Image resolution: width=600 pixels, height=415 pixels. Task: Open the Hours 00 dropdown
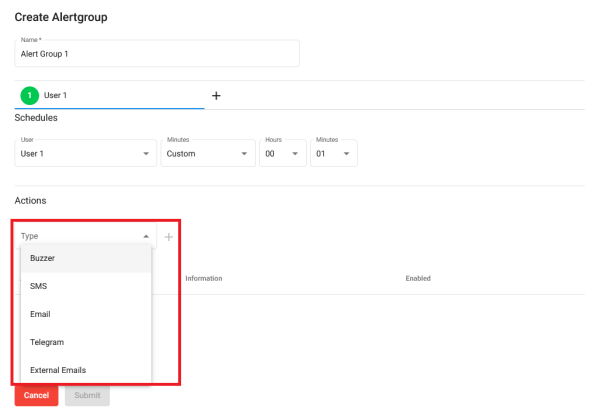pyautogui.click(x=283, y=153)
